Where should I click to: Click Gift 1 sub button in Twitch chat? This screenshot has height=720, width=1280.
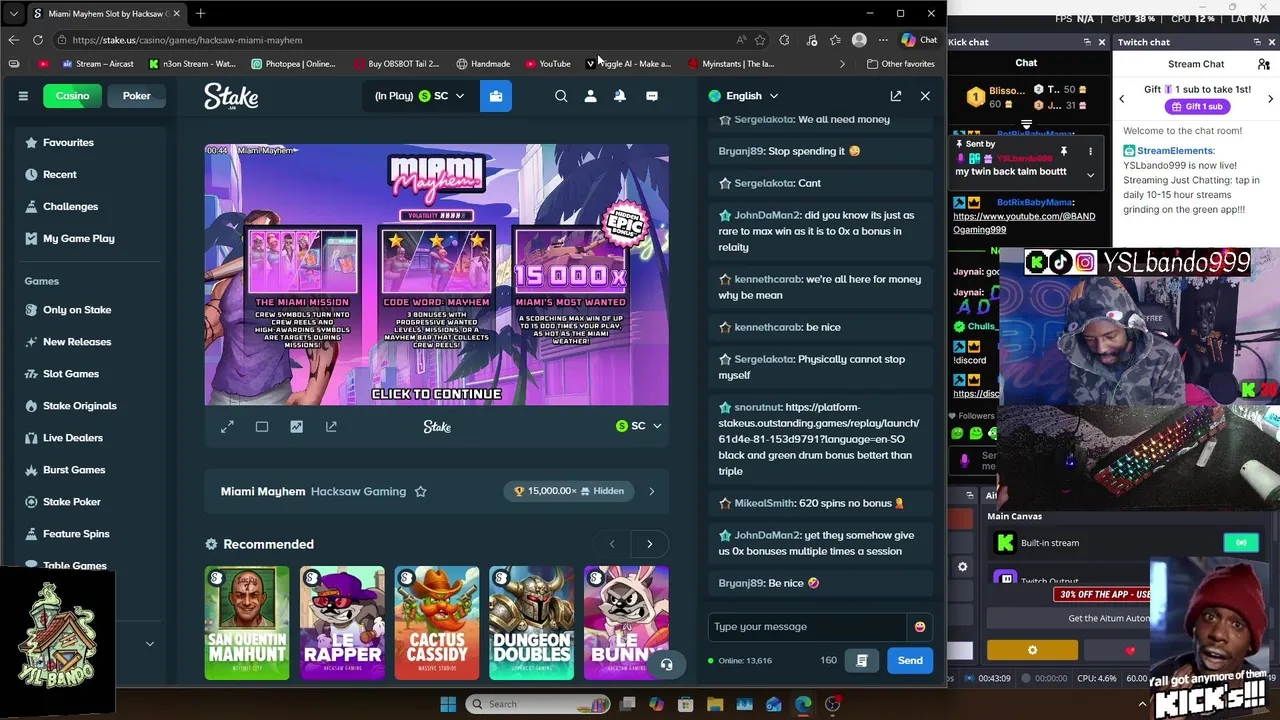point(1196,107)
